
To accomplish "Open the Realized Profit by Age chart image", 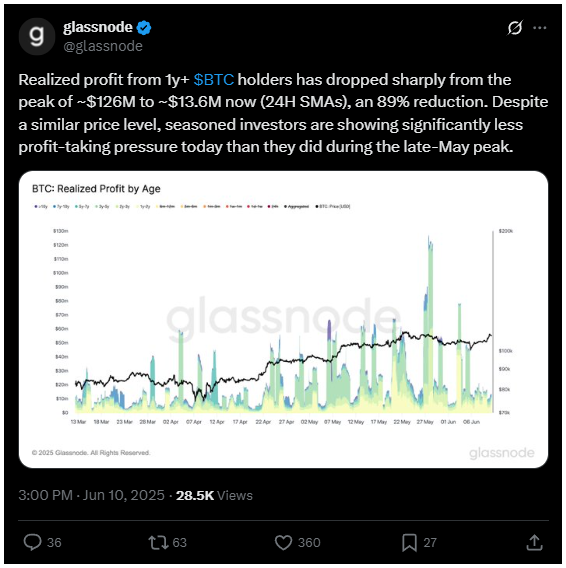I will click(283, 320).
